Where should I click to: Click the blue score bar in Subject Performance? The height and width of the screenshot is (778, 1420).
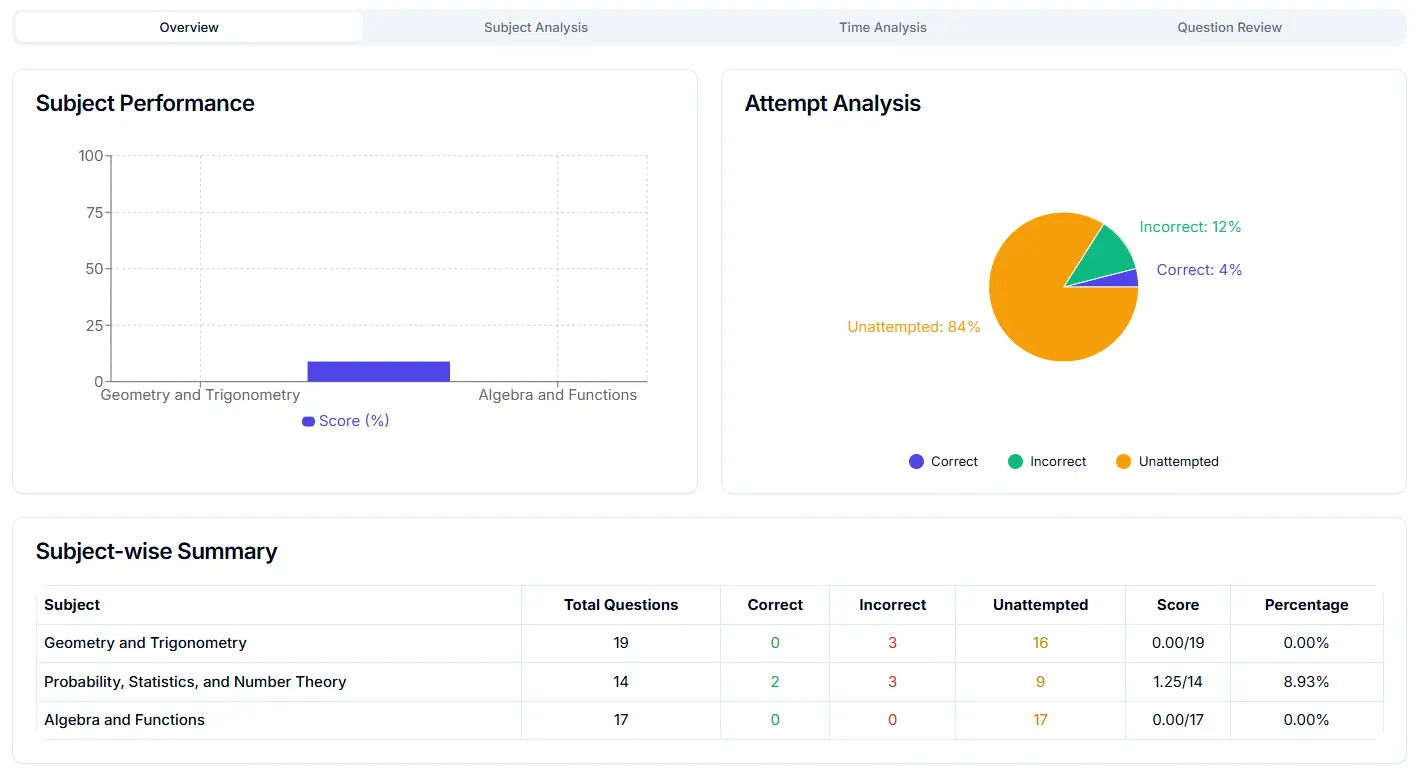(x=378, y=370)
